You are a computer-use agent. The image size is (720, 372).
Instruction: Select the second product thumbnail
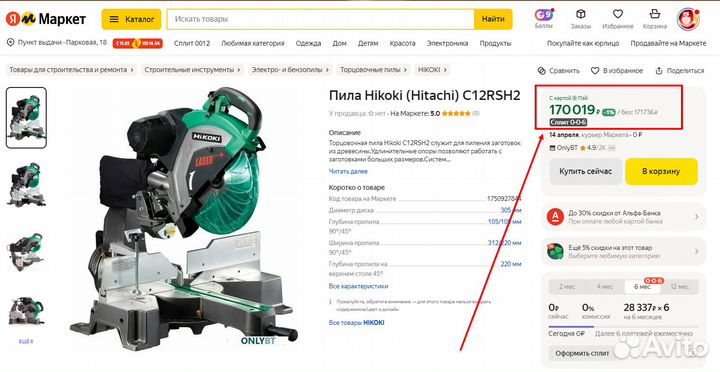click(x=26, y=185)
